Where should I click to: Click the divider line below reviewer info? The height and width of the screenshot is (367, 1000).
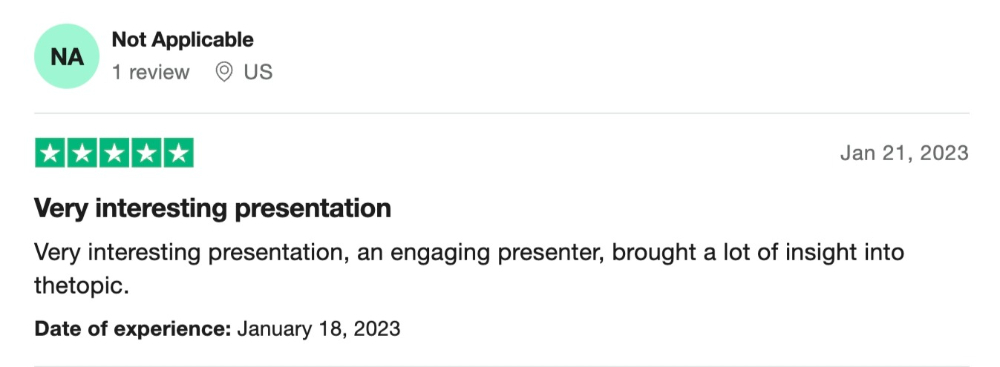(x=501, y=114)
